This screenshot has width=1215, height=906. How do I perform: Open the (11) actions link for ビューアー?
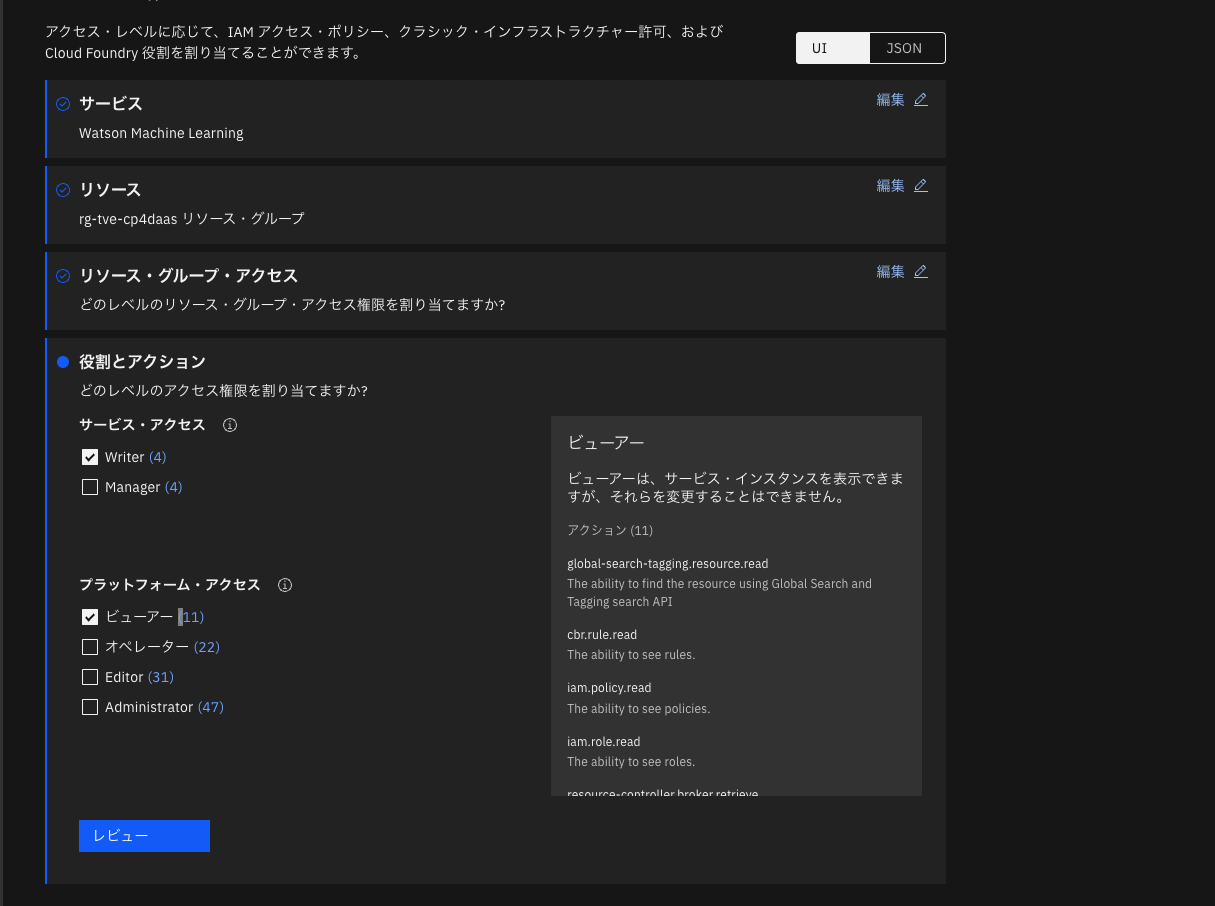coord(191,617)
